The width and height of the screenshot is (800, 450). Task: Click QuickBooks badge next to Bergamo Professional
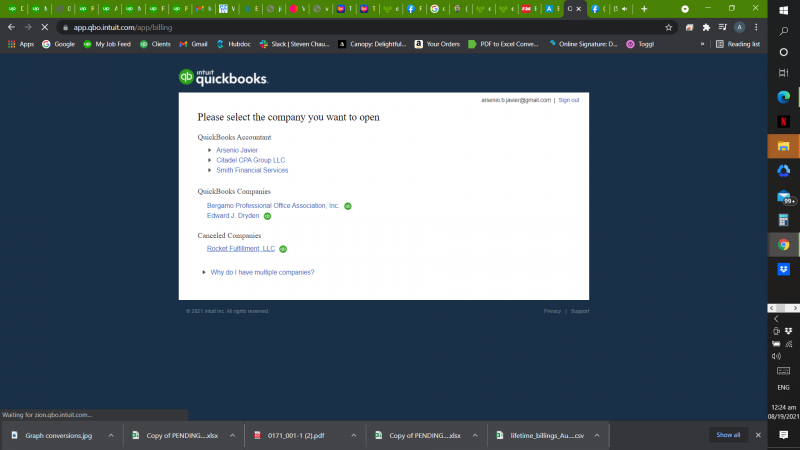(347, 206)
